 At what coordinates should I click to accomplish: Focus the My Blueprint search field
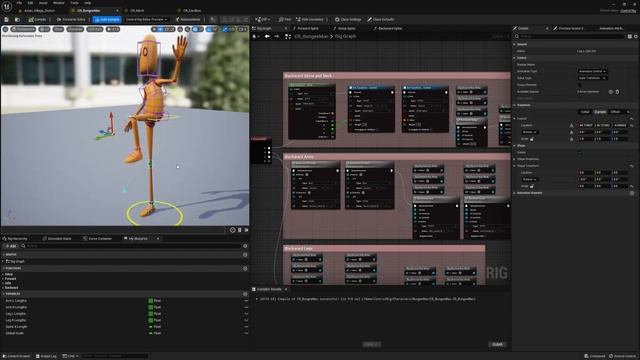tap(131, 246)
